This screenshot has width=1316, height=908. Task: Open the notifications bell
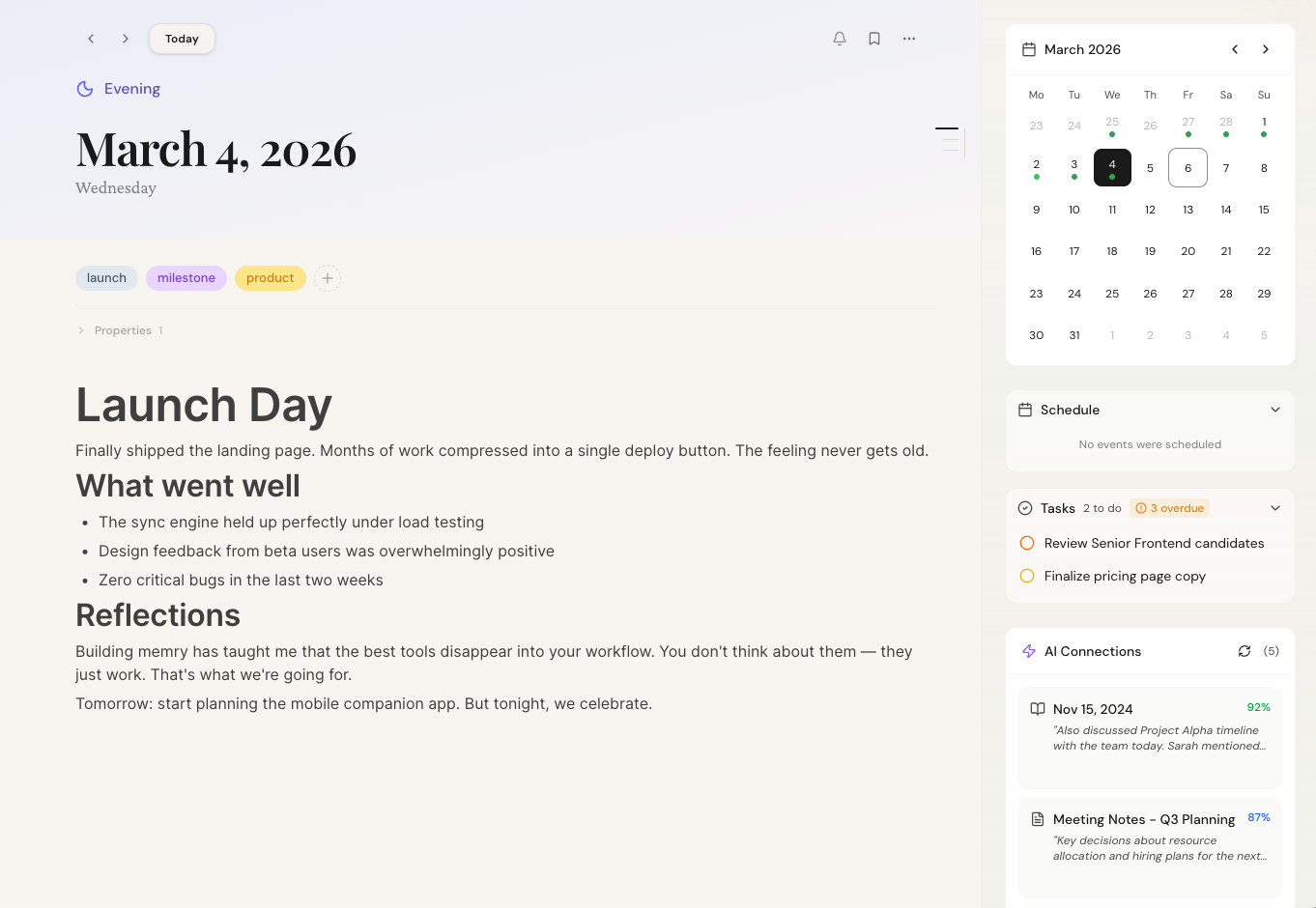coord(839,39)
